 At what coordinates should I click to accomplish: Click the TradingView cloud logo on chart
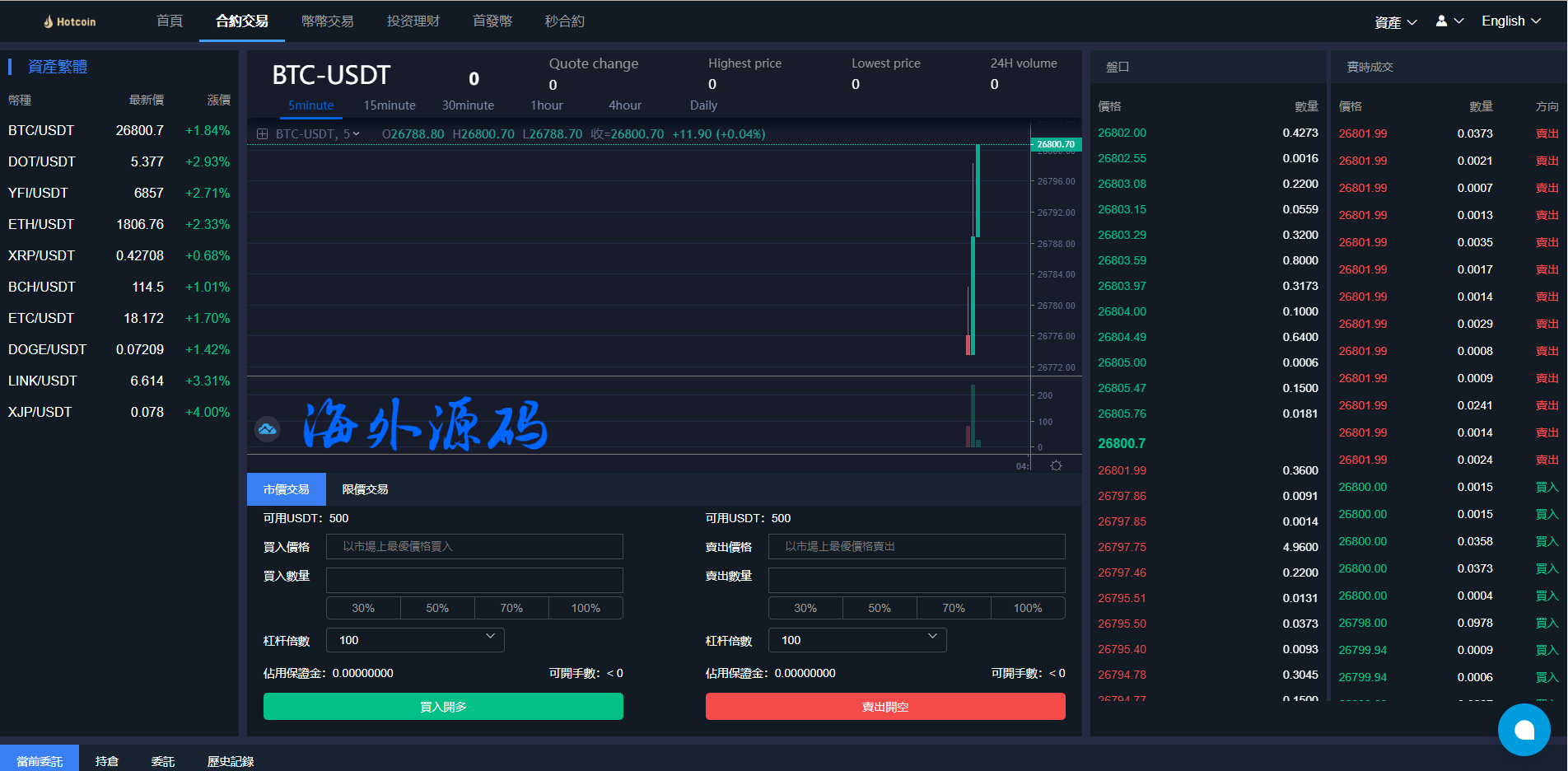(267, 428)
